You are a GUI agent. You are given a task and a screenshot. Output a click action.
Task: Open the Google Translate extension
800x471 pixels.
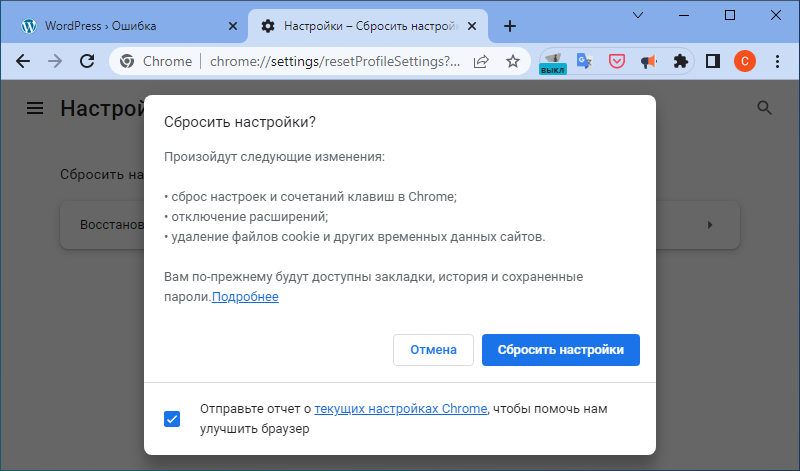pyautogui.click(x=584, y=62)
